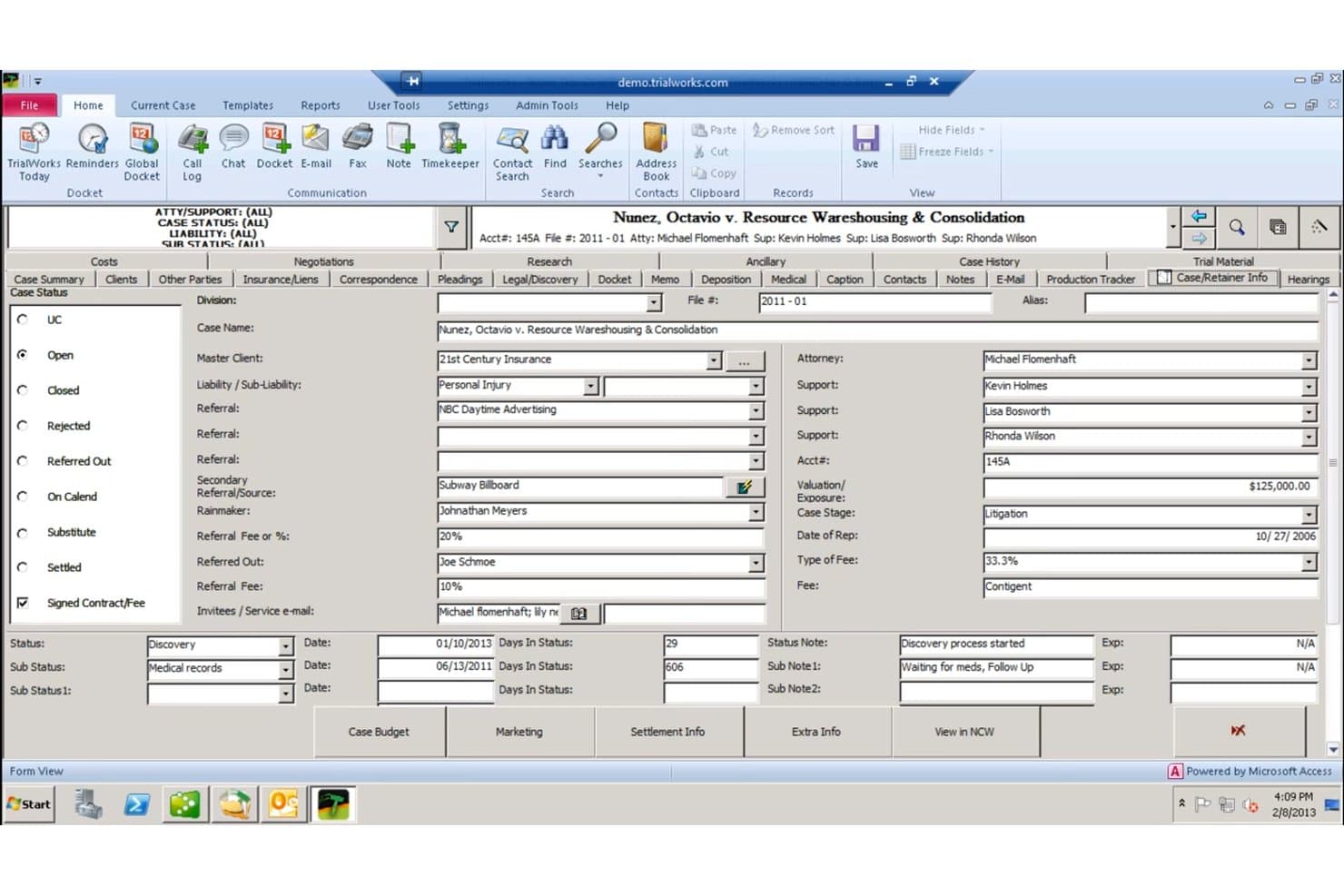This screenshot has width=1344, height=896.
Task: Open the Admin Tools ribbon tab
Action: [x=547, y=105]
